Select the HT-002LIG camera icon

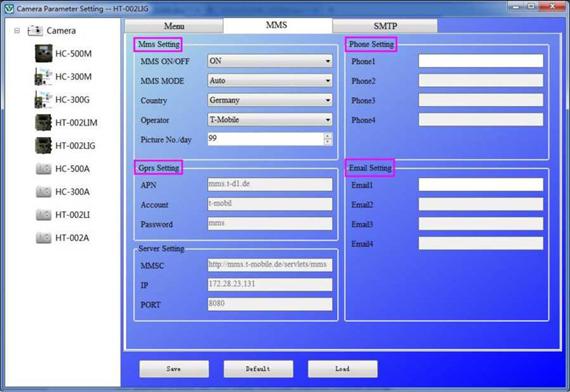44,145
